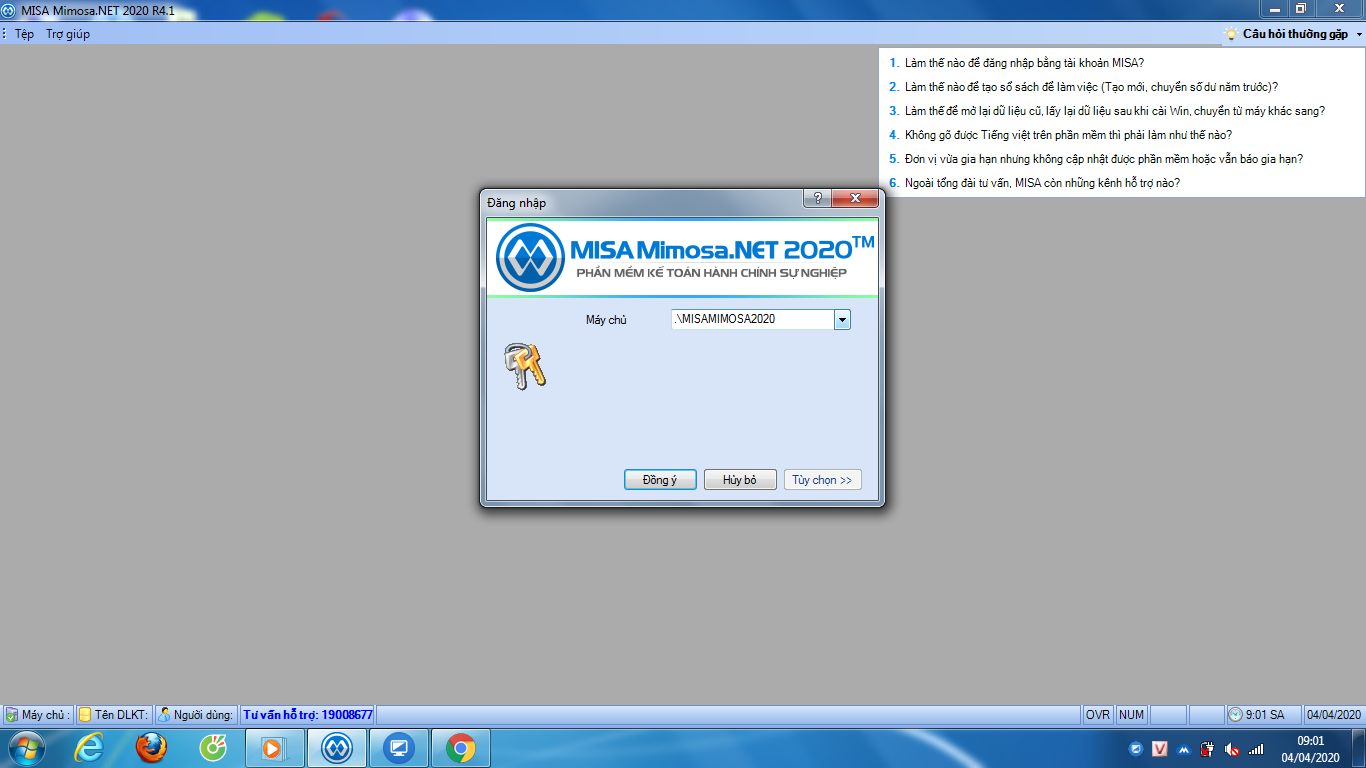Viewport: 1366px width, 768px height.
Task: Launch Google Chrome from the taskbar
Action: [461, 748]
